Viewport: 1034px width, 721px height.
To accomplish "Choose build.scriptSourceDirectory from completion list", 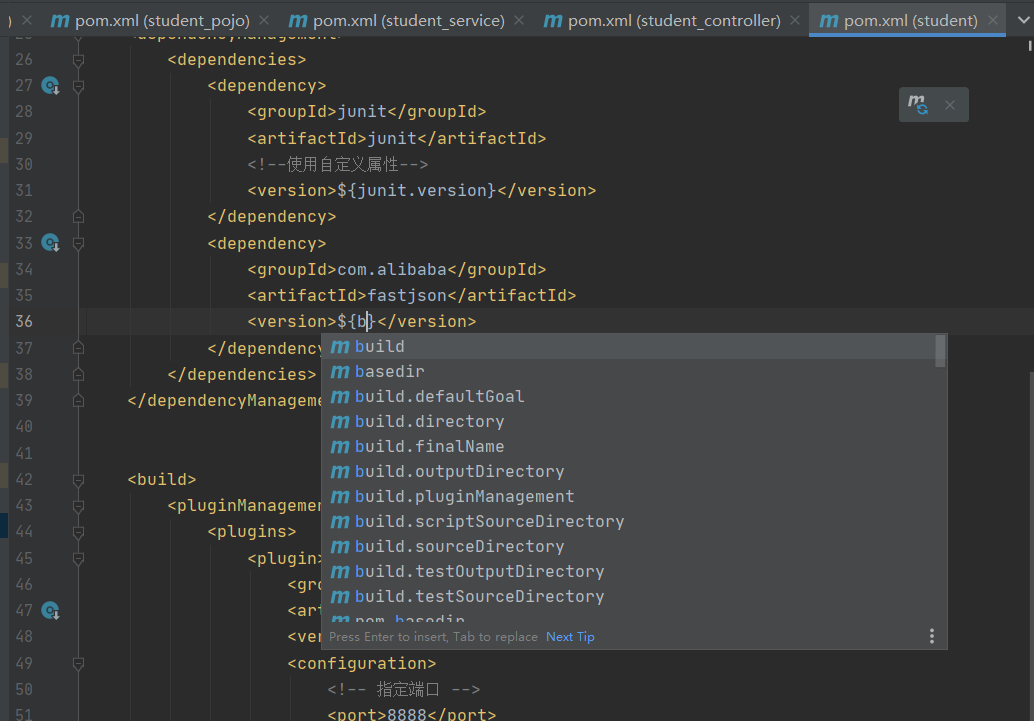I will click(x=628, y=522).
